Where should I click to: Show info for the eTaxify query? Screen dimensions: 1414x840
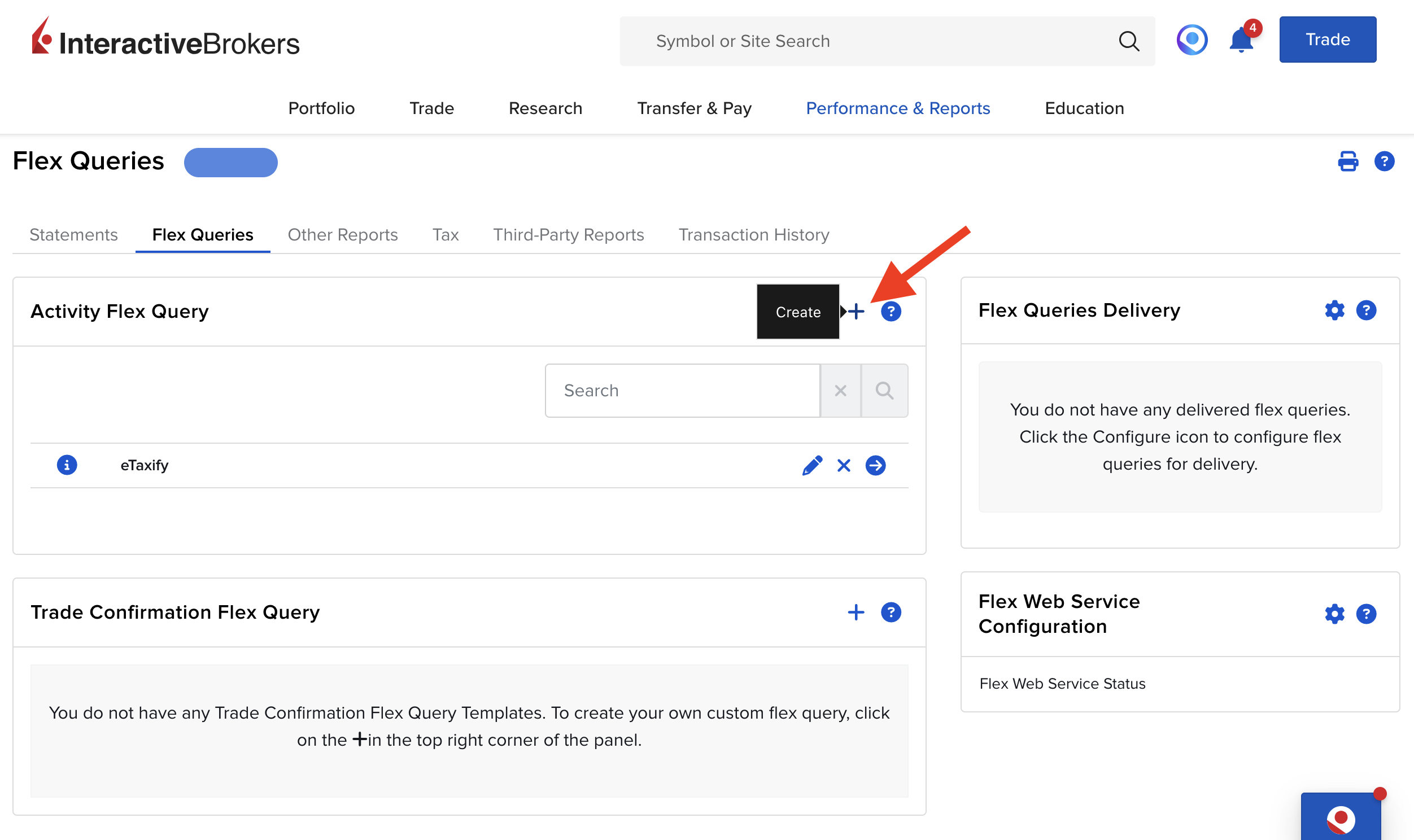click(x=67, y=465)
